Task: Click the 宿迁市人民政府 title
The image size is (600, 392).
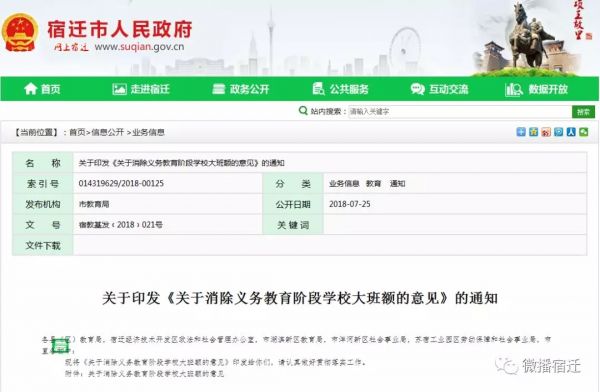Action: tap(120, 29)
